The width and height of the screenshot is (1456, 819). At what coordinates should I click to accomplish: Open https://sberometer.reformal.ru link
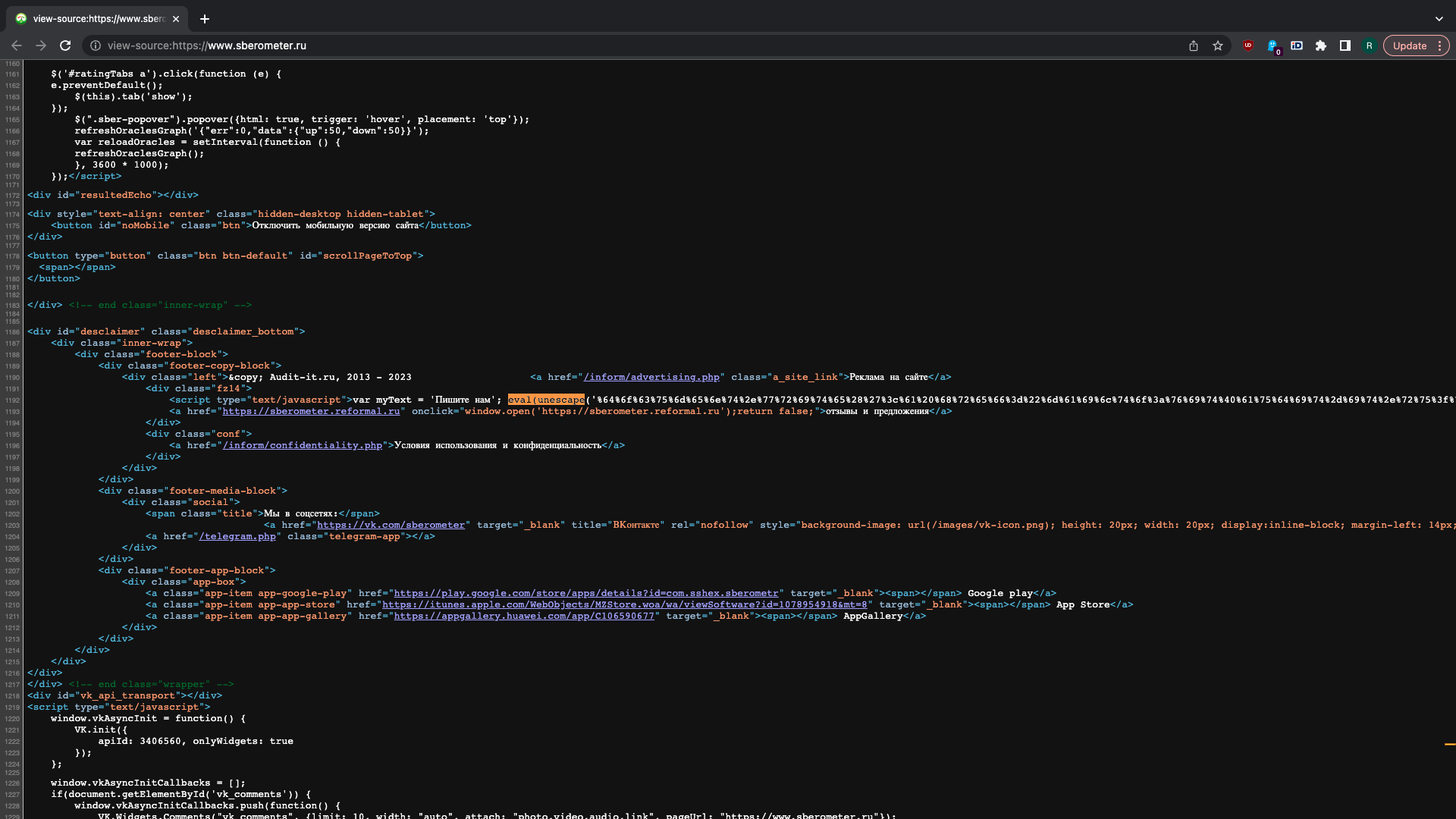(311, 411)
